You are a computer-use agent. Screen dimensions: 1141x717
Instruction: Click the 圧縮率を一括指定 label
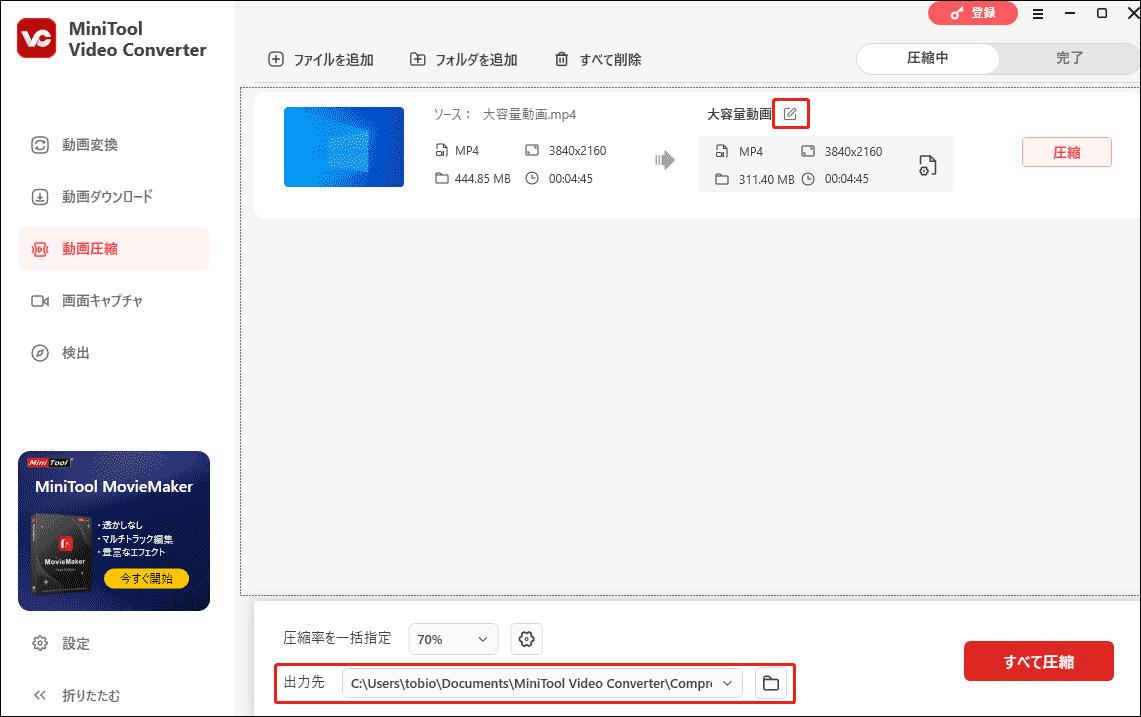point(337,638)
